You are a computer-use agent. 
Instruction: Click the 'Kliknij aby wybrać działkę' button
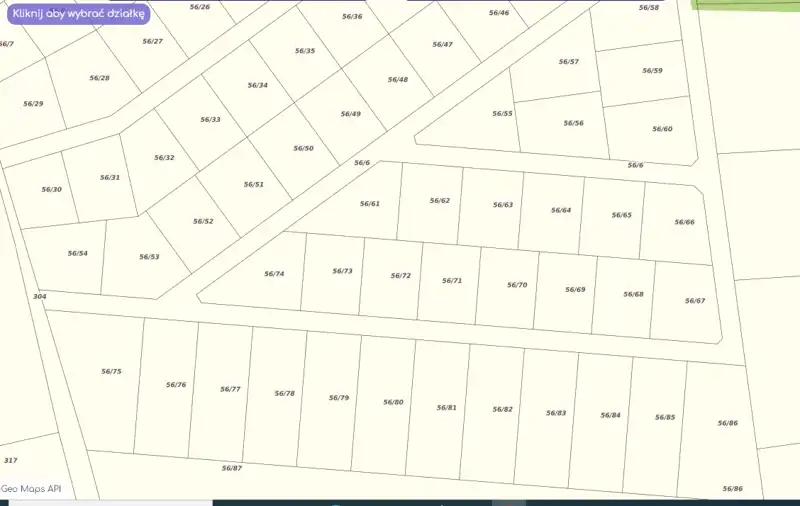79,14
